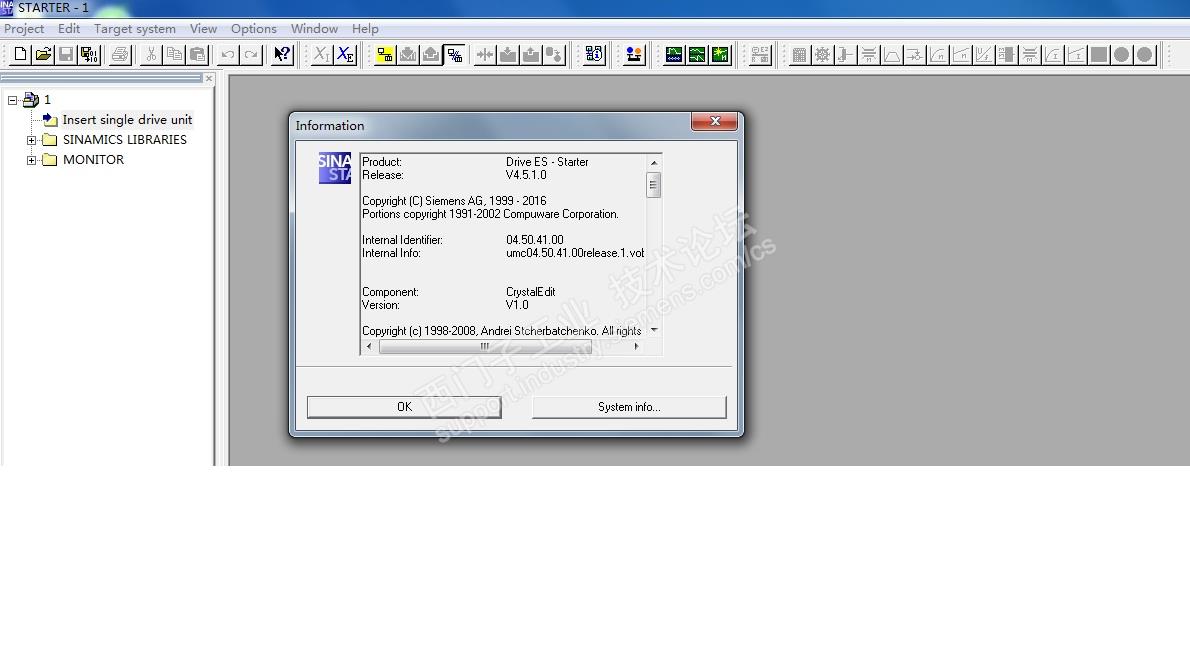Open the Window menu
Image resolution: width=1190 pixels, height=648 pixels.
tap(314, 29)
